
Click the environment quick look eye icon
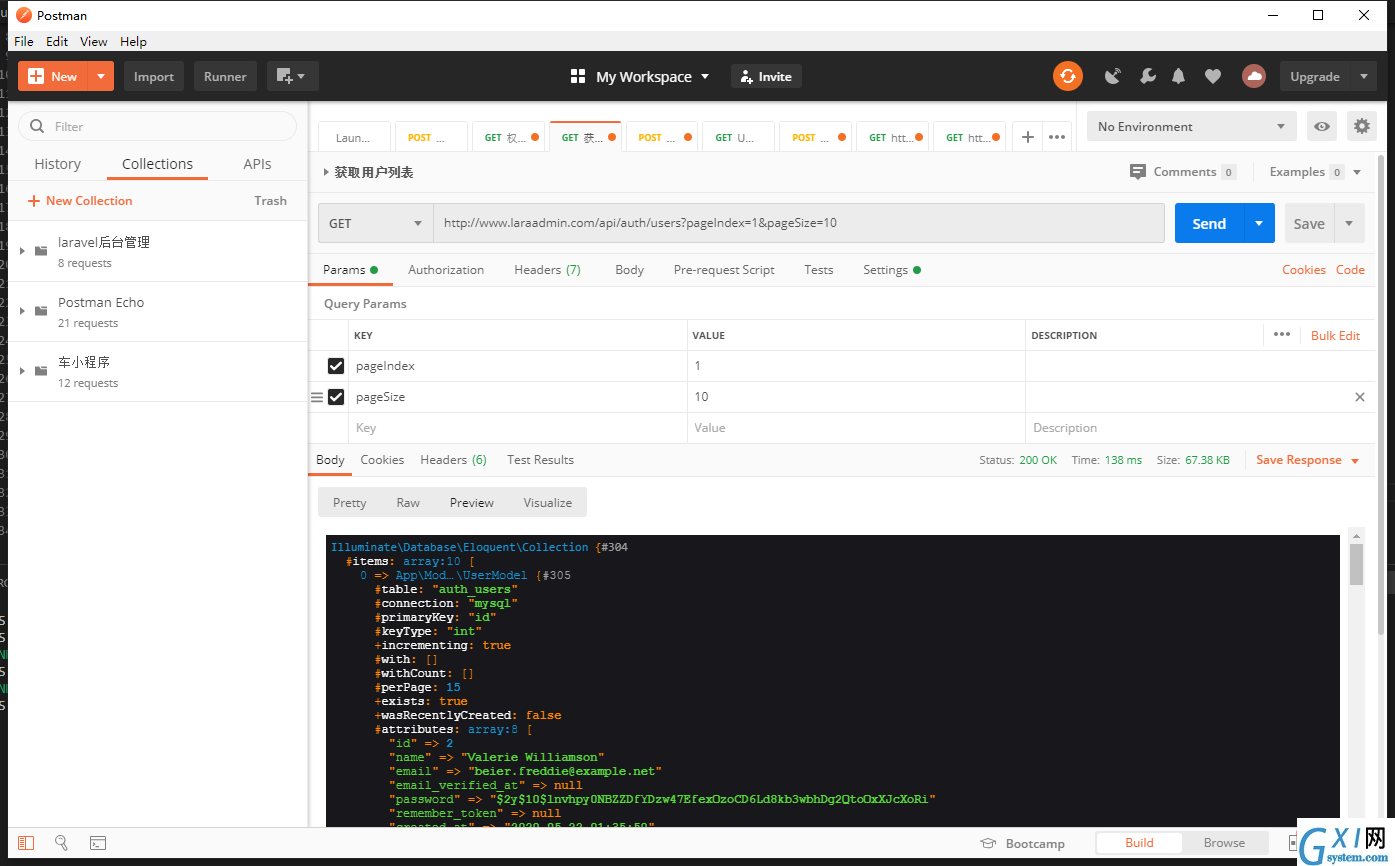(1323, 127)
